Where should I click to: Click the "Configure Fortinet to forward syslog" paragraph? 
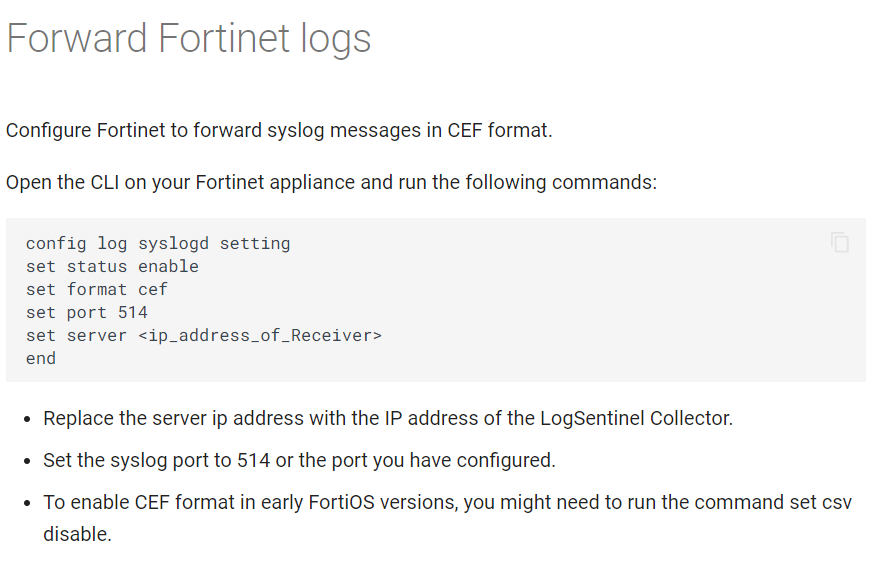point(279,131)
